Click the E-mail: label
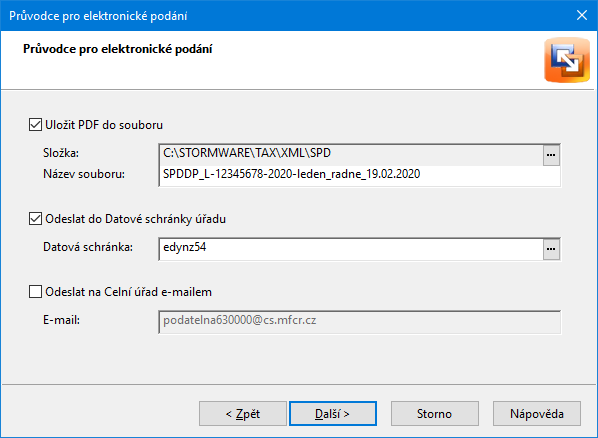Screen dimensions: 598x438 [x=61, y=320]
